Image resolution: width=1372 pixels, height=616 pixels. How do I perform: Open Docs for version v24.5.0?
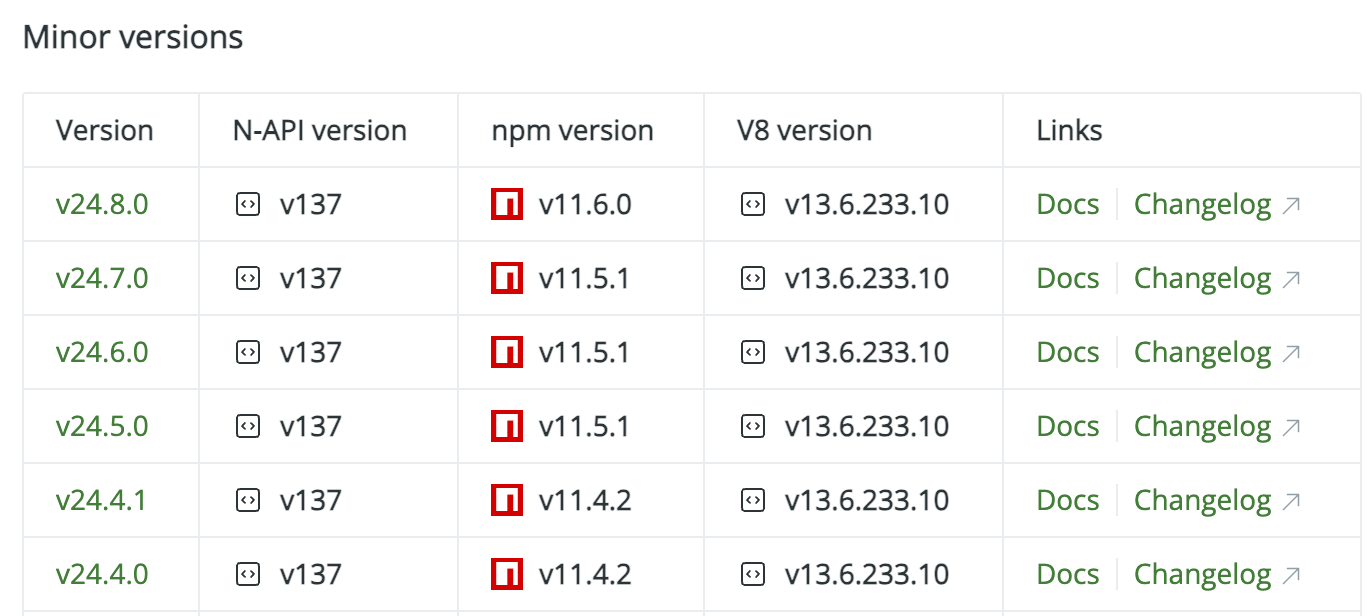[x=1067, y=425]
